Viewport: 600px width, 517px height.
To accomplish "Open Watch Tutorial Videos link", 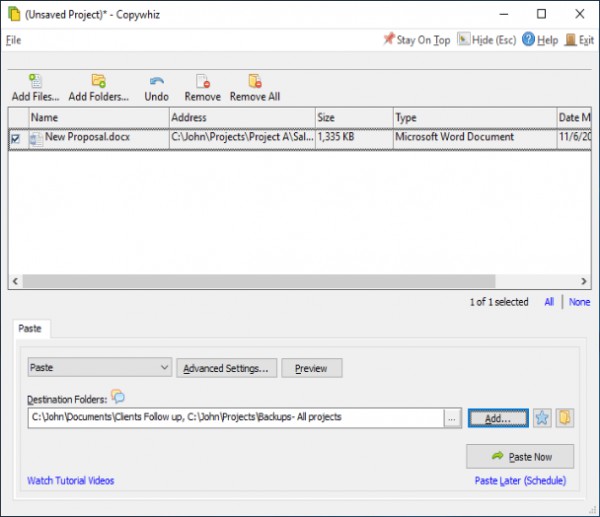I will pos(70,481).
